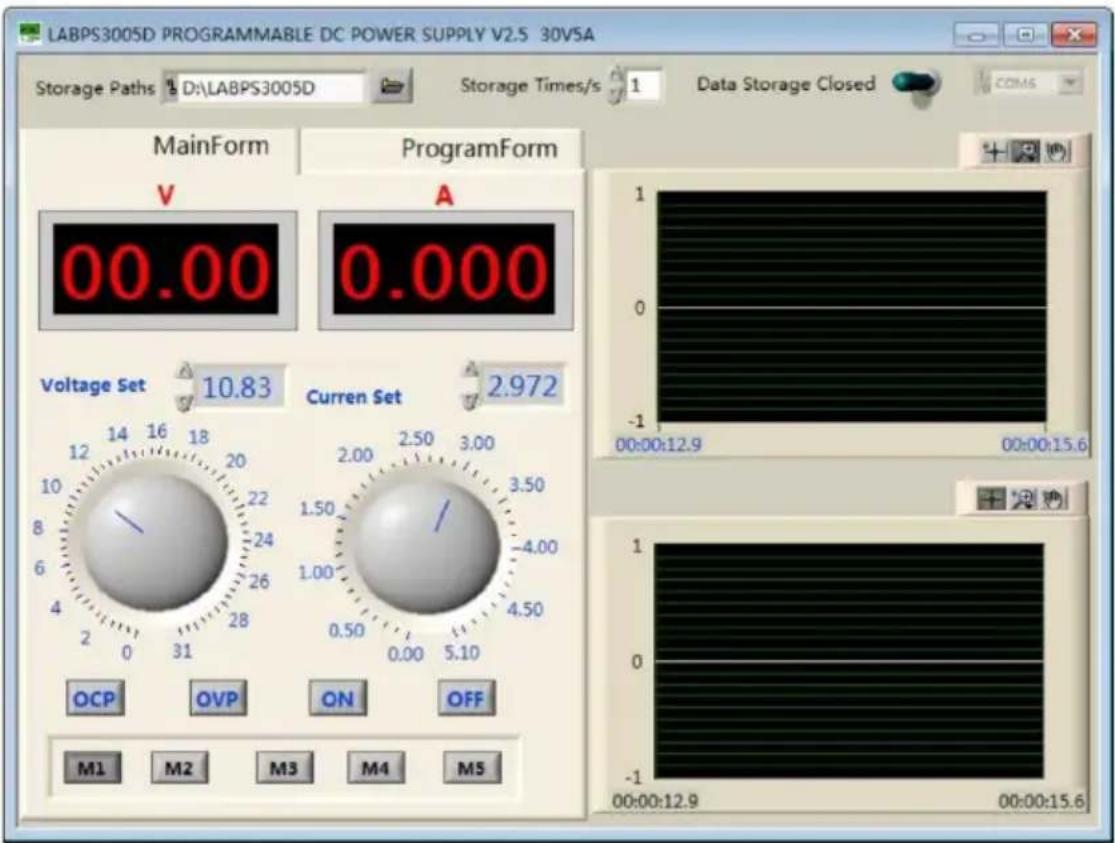Click the voltage knob dial
Image resolution: width=1115 pixels, height=843 pixels.
[x=154, y=541]
